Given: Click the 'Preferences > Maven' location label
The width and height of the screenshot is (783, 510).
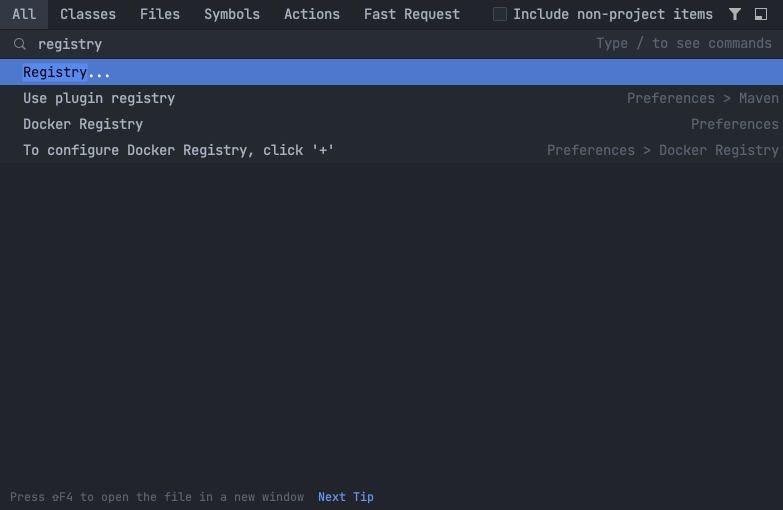Looking at the screenshot, I should point(702,98).
